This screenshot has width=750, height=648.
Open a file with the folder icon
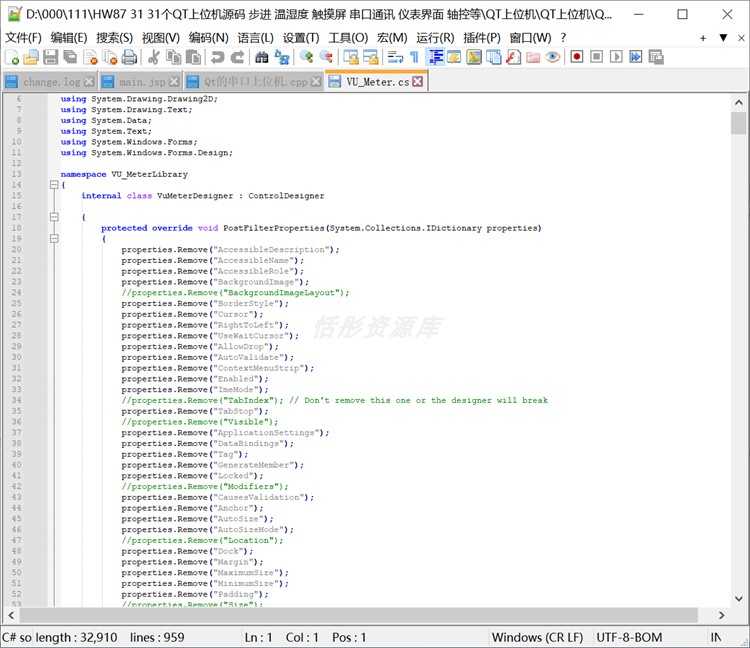point(31,57)
